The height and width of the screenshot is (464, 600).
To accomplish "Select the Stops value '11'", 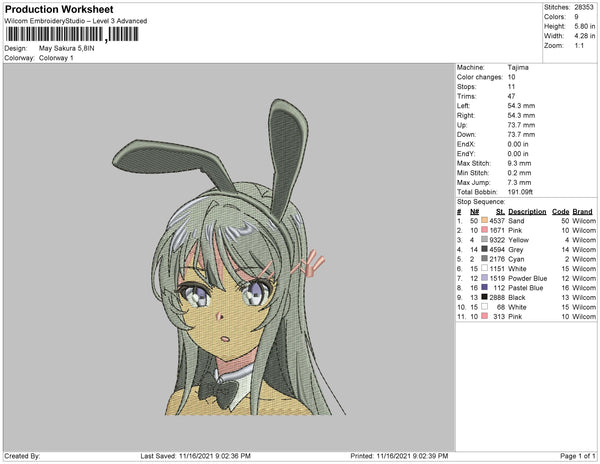I will point(512,86).
